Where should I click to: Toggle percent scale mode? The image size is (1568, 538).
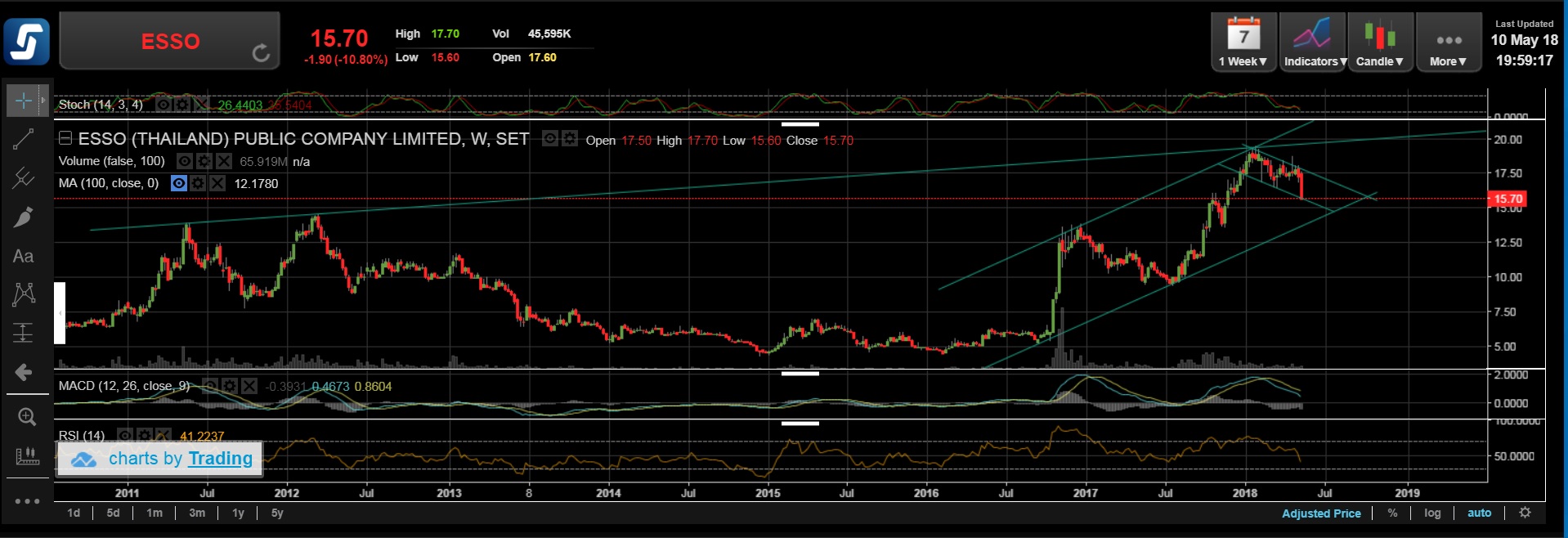click(x=1392, y=513)
